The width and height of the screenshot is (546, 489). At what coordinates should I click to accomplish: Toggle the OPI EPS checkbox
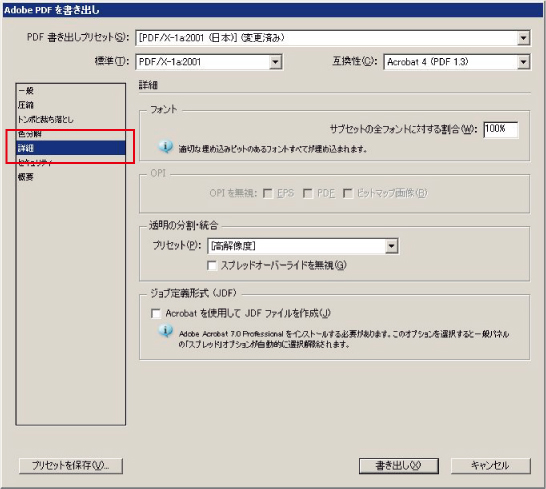(x=268, y=193)
